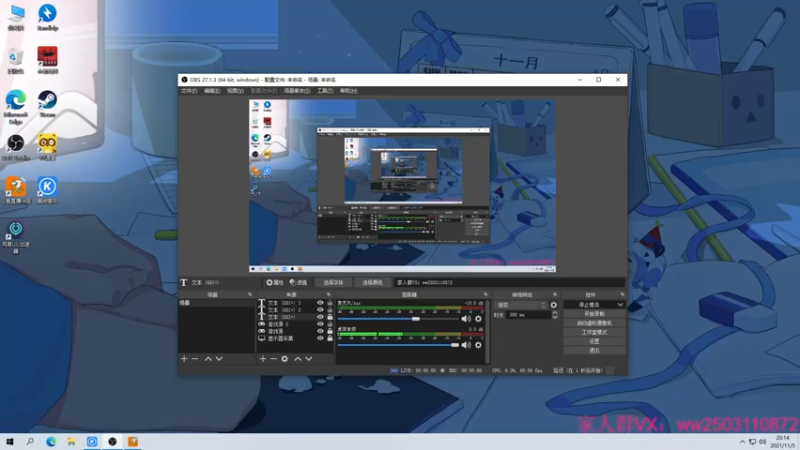Open the blue K music player desktop icon
This screenshot has width=800, height=450.
[x=47, y=190]
